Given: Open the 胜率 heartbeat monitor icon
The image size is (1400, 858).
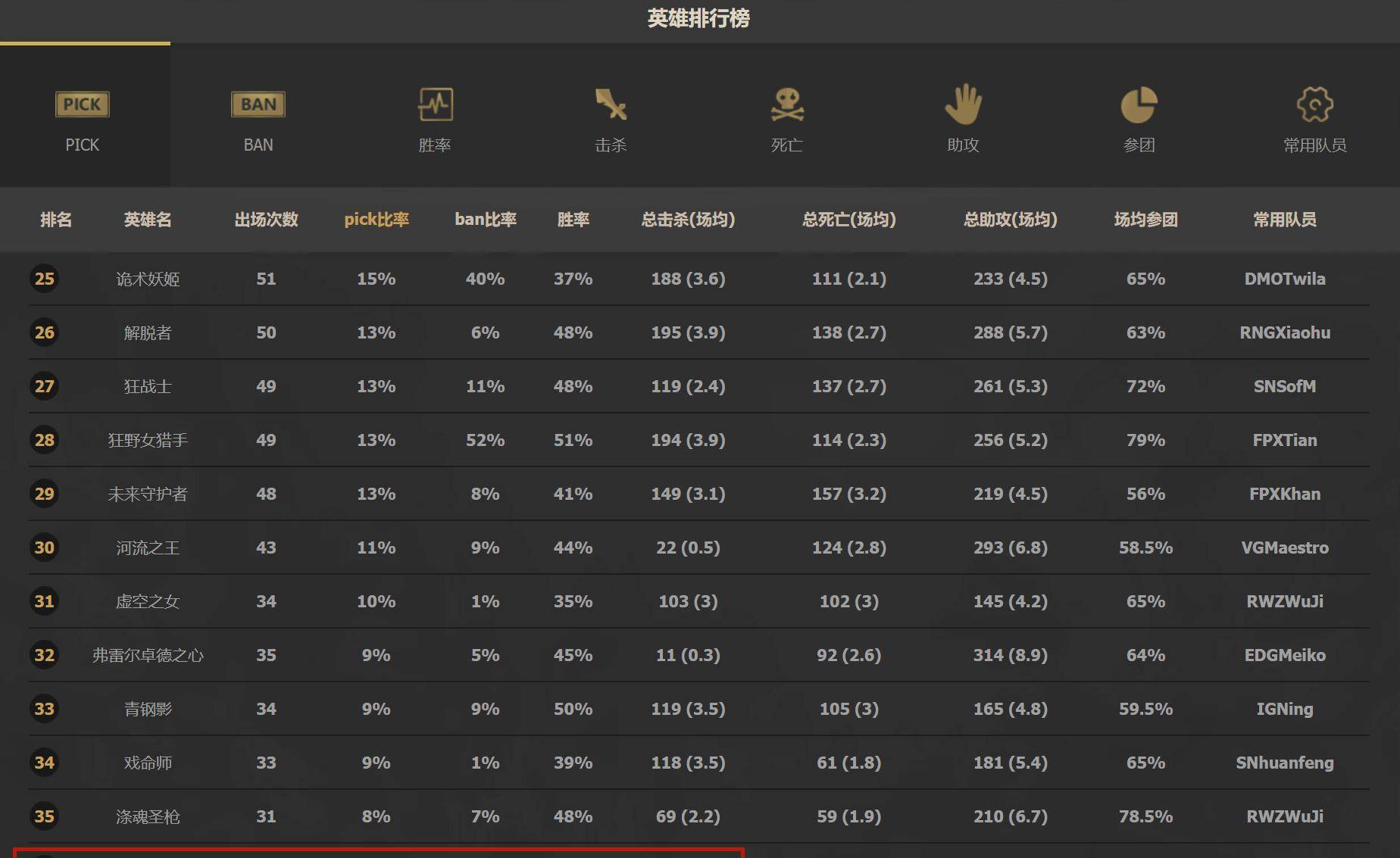Looking at the screenshot, I should pyautogui.click(x=436, y=106).
